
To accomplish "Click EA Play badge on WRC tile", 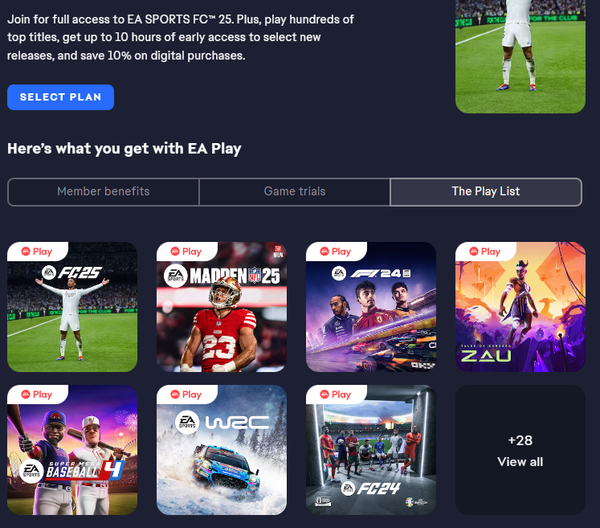I will (186, 394).
